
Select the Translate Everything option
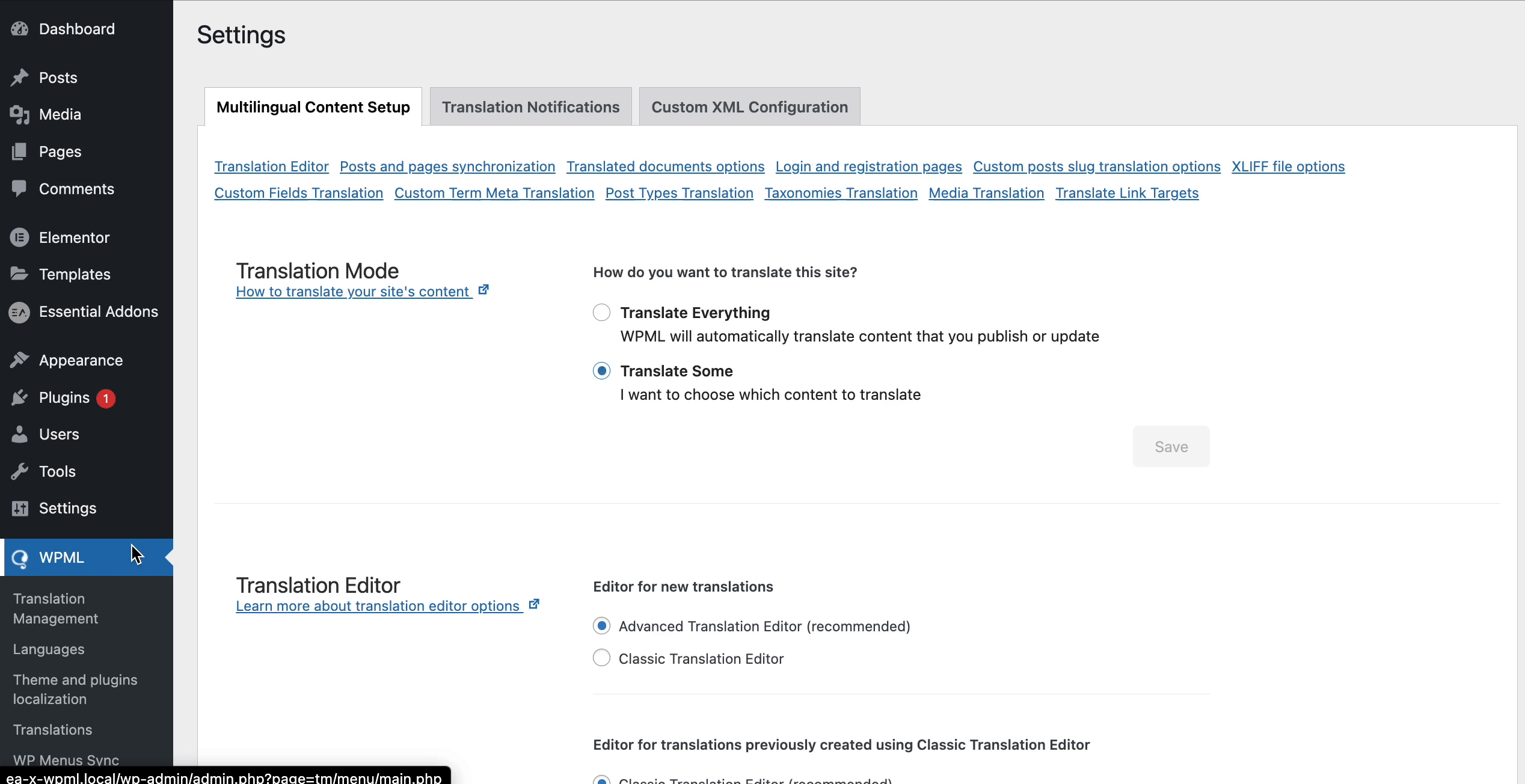click(x=601, y=312)
